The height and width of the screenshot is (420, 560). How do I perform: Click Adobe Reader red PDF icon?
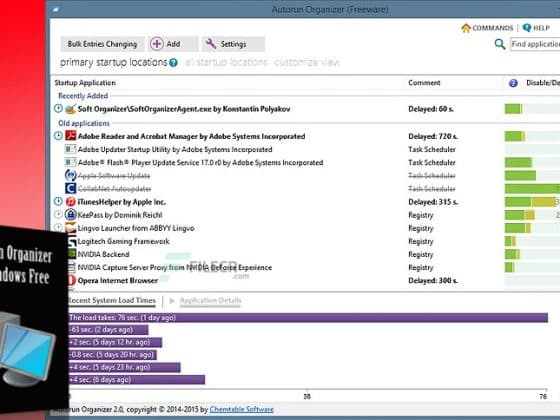tap(70, 136)
